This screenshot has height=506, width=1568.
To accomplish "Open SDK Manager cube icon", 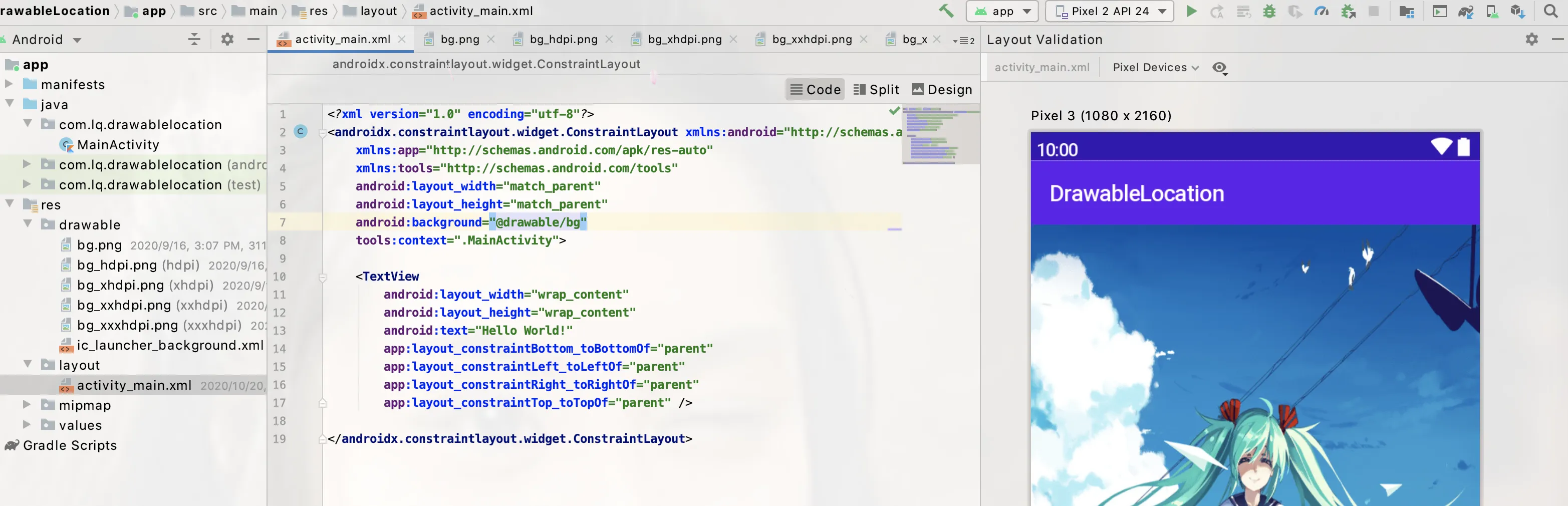I will 1517,12.
